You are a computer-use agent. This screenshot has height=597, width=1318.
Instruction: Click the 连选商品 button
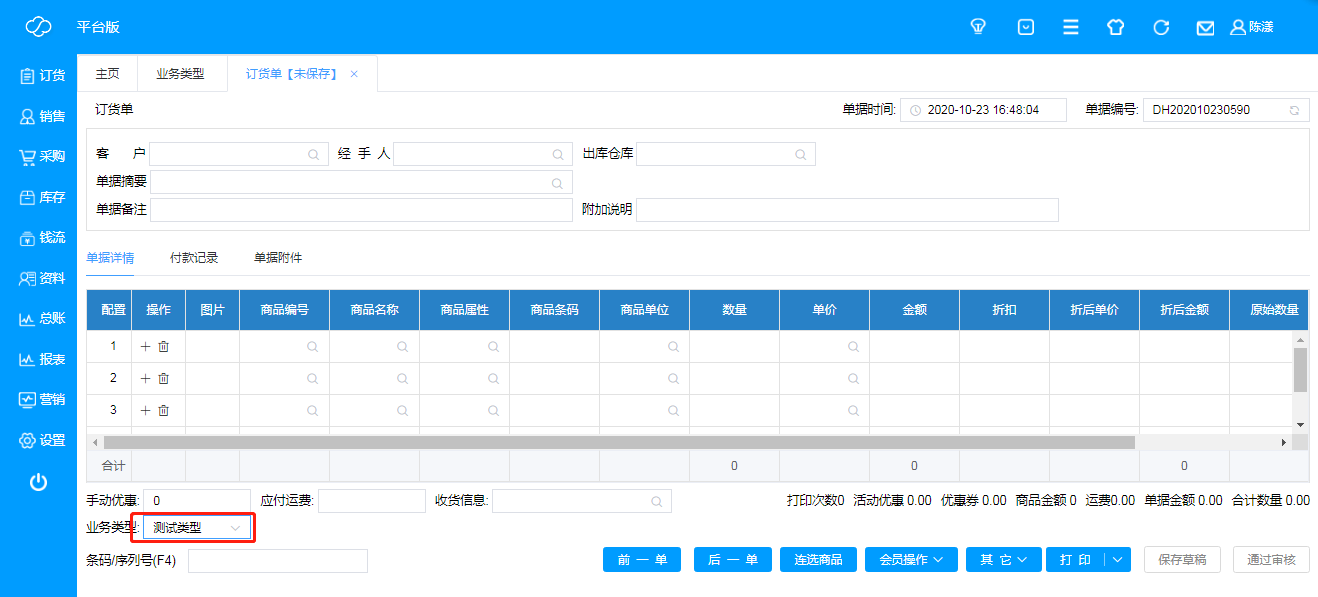[x=818, y=560]
